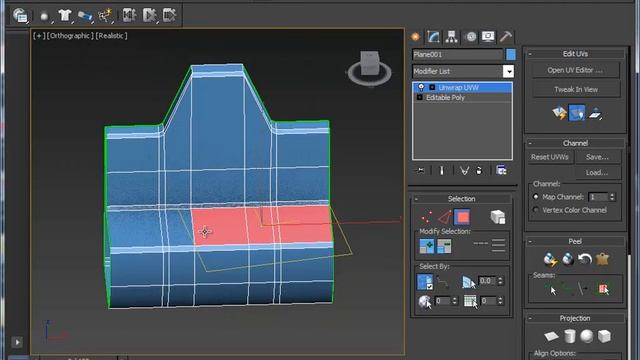Select Vertex sub-object mode in Selection
The image size is (640, 360).
tap(427, 217)
